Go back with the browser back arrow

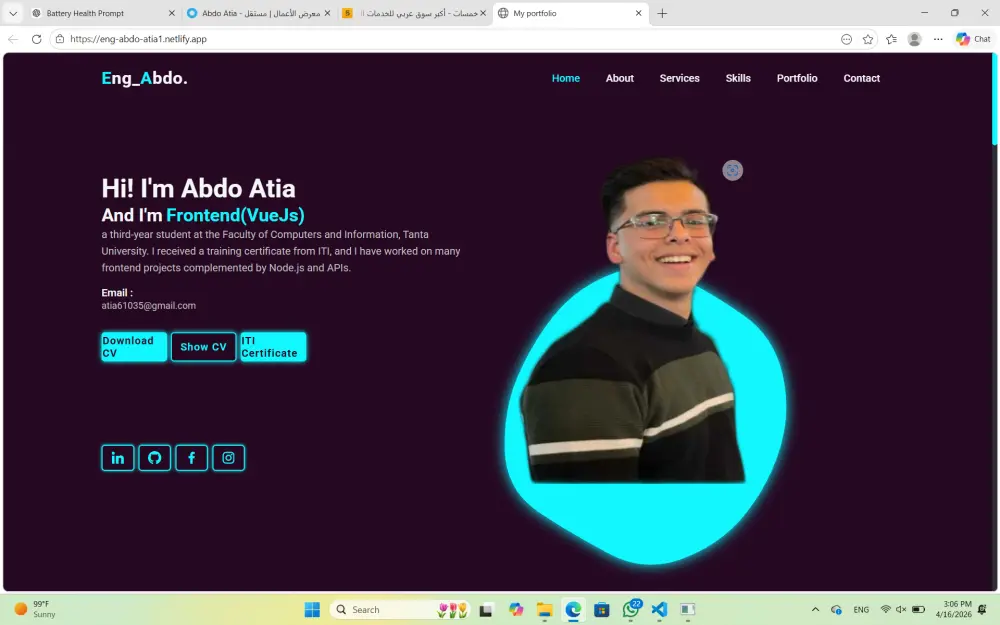coord(13,39)
